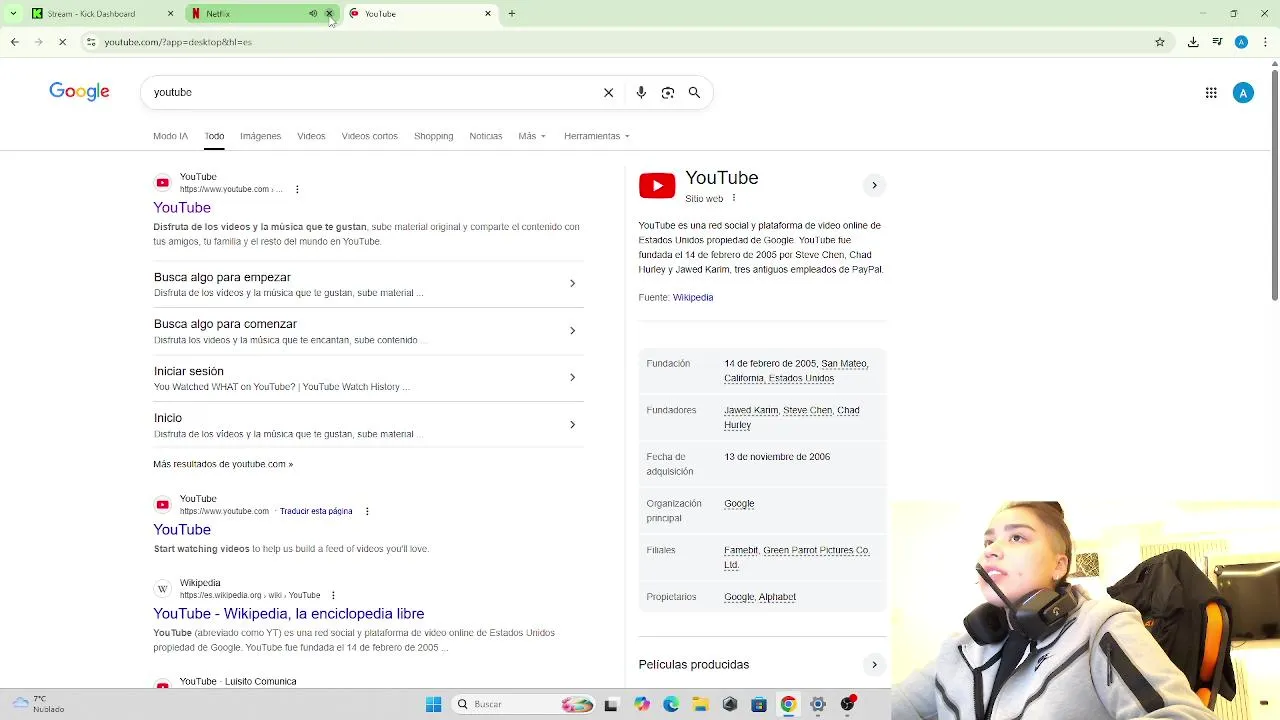This screenshot has width=1280, height=720.
Task: Stop loading the page
Action: 62,42
